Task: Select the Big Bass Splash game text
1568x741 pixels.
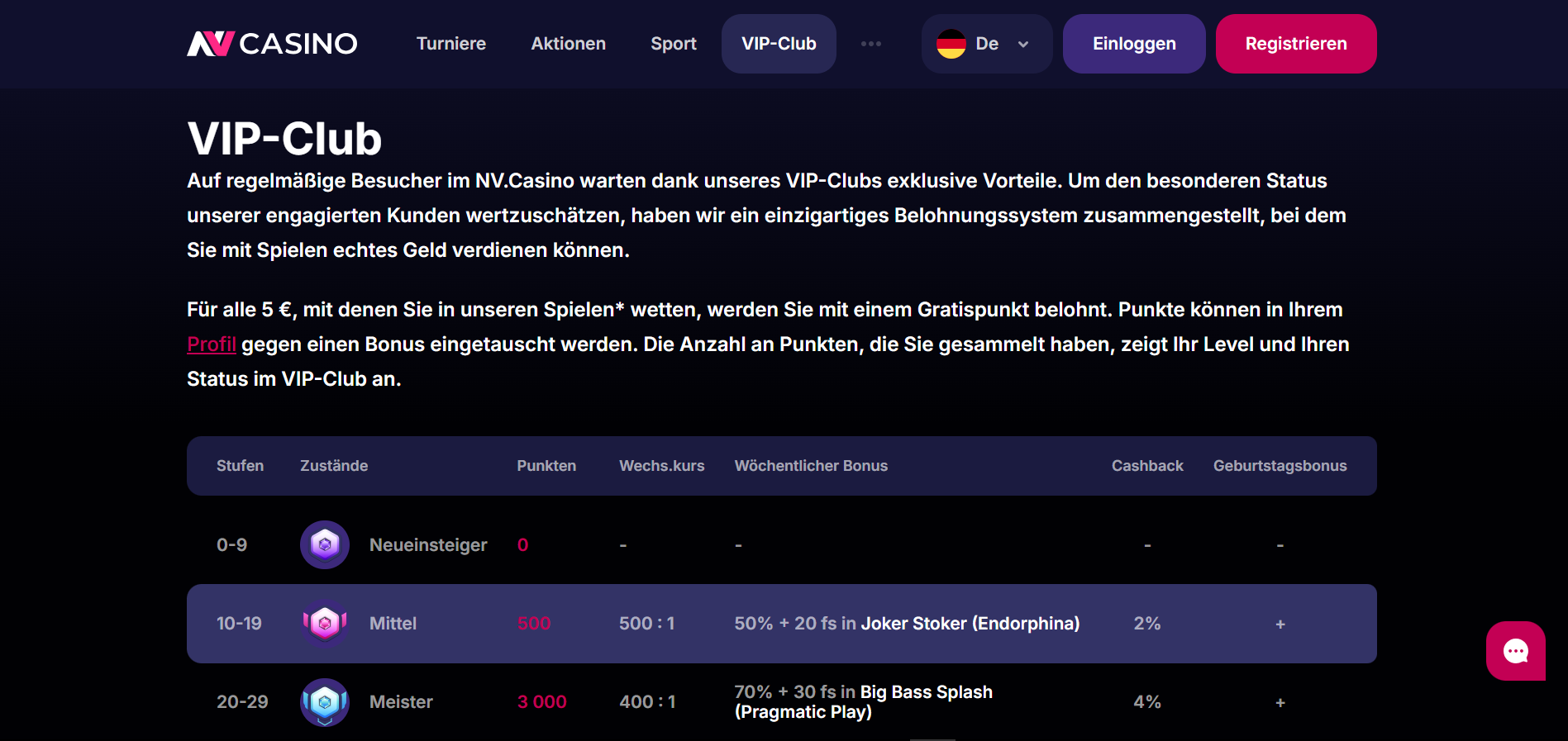Action: (x=926, y=692)
